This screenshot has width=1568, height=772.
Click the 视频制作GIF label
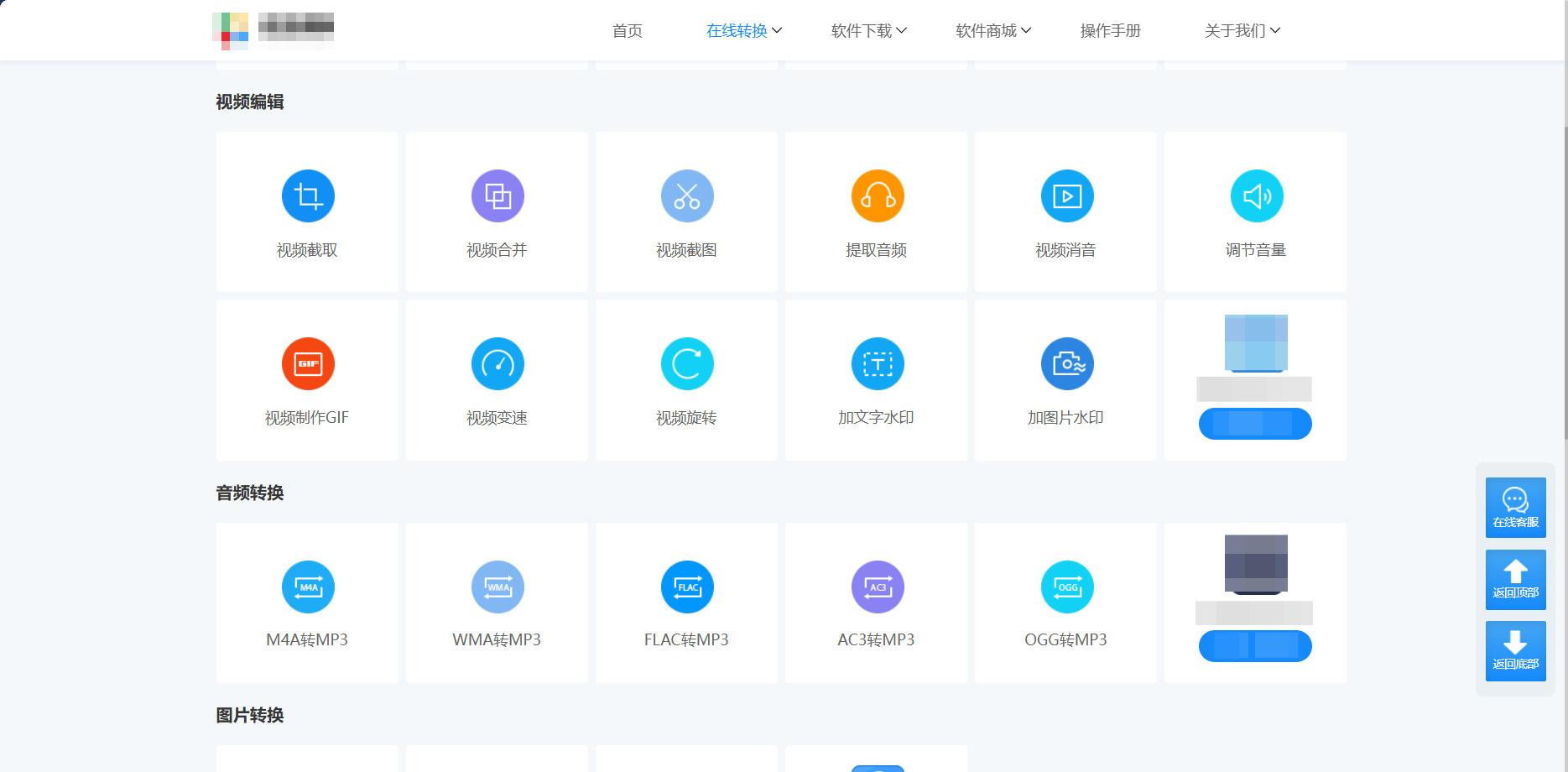point(307,418)
